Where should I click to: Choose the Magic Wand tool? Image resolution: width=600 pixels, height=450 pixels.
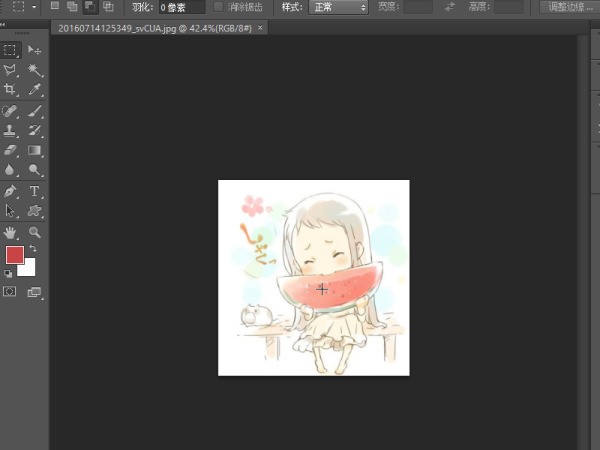pos(35,70)
